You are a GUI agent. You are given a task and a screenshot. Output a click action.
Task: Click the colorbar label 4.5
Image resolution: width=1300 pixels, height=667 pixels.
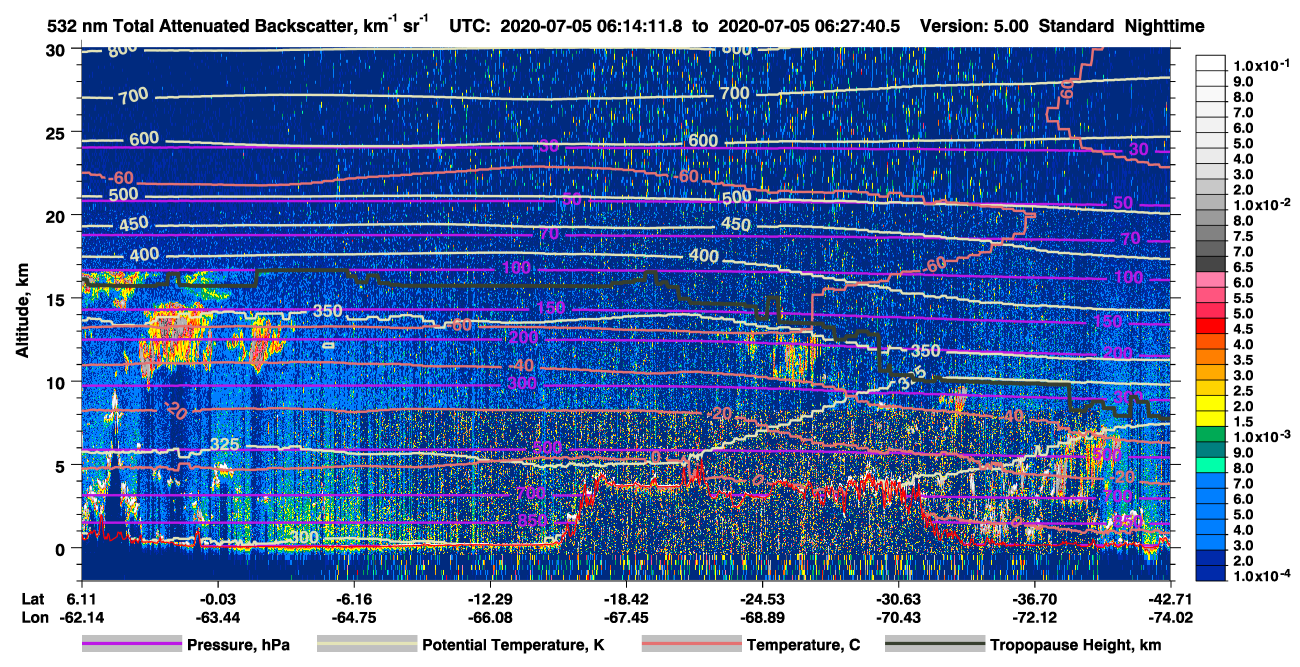[x=1244, y=329]
